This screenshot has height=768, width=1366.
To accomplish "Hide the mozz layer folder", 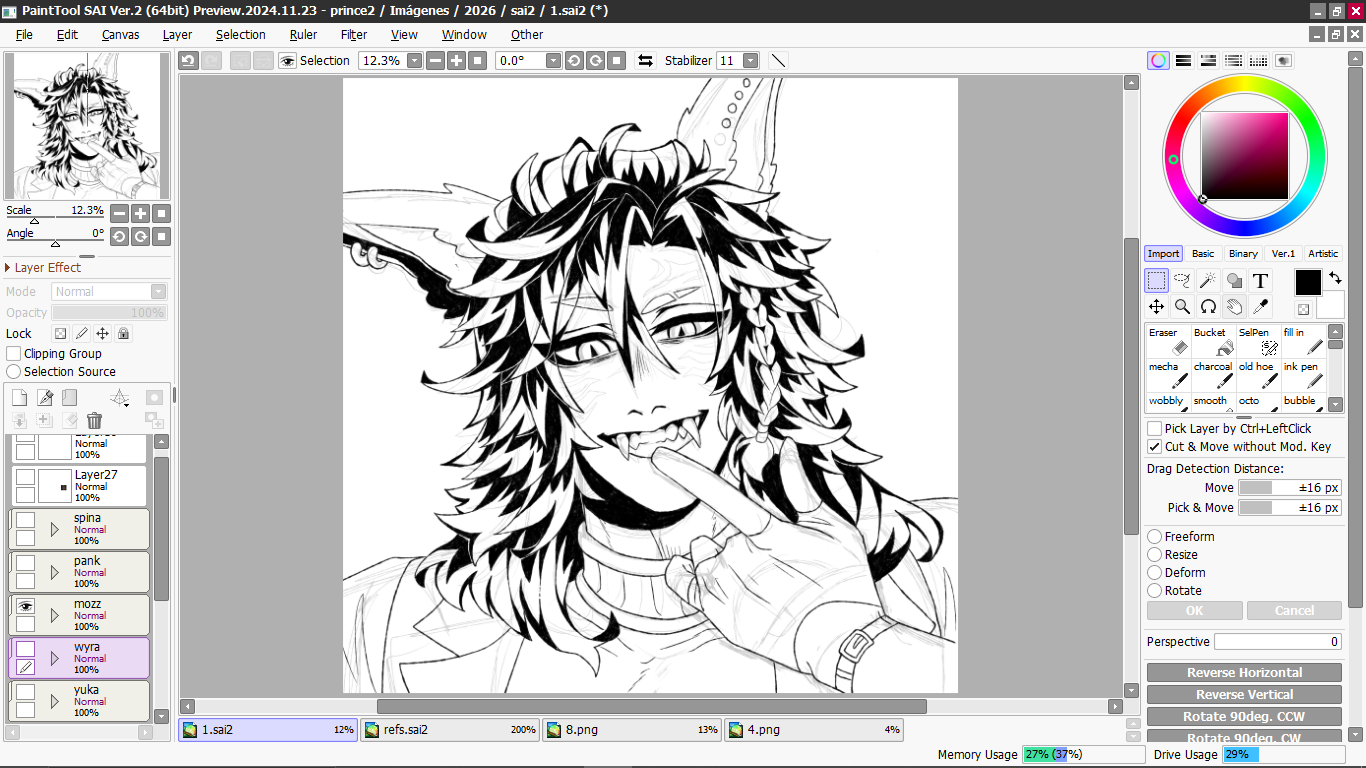I will click(26, 606).
